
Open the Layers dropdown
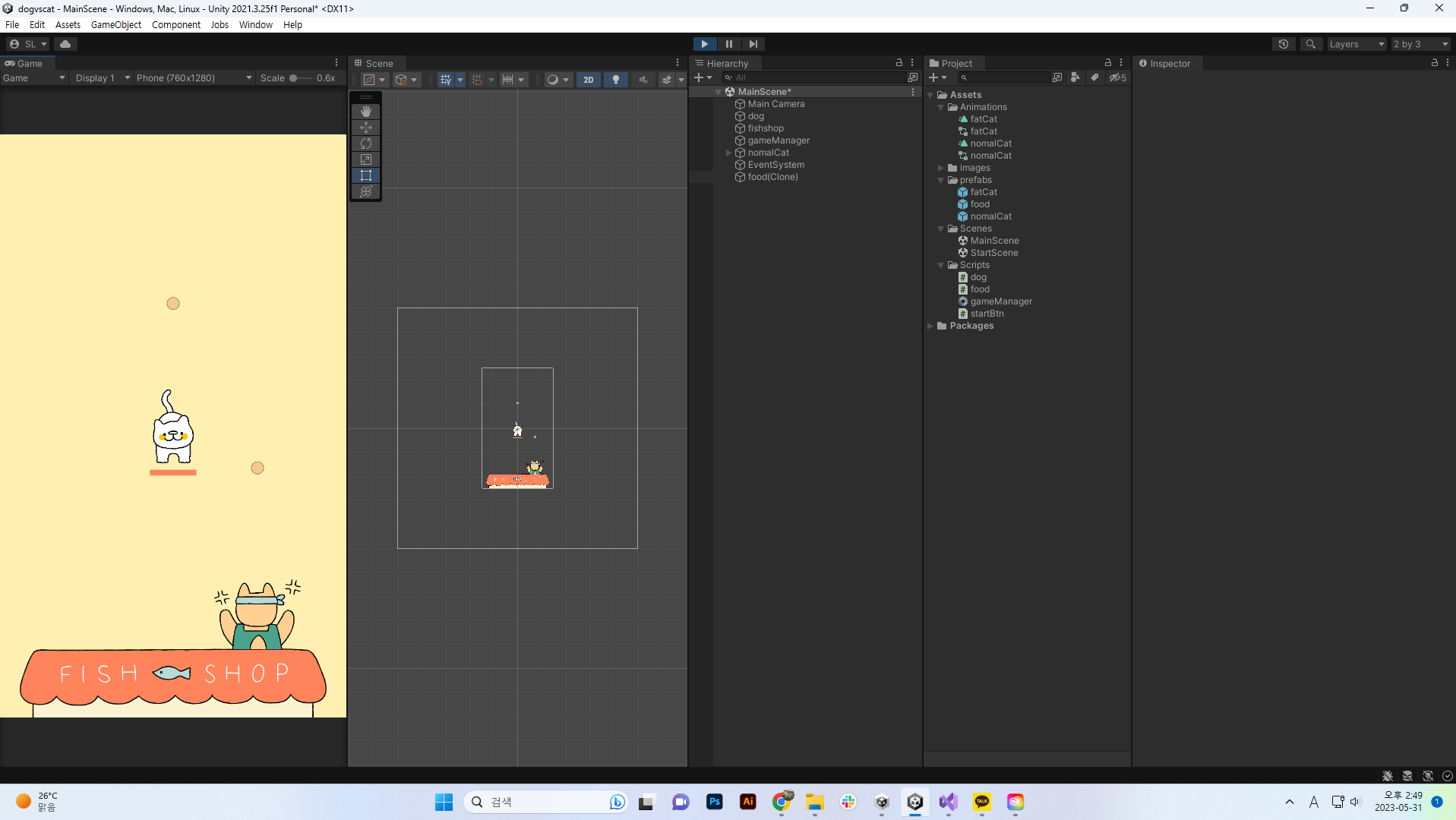click(x=1357, y=44)
